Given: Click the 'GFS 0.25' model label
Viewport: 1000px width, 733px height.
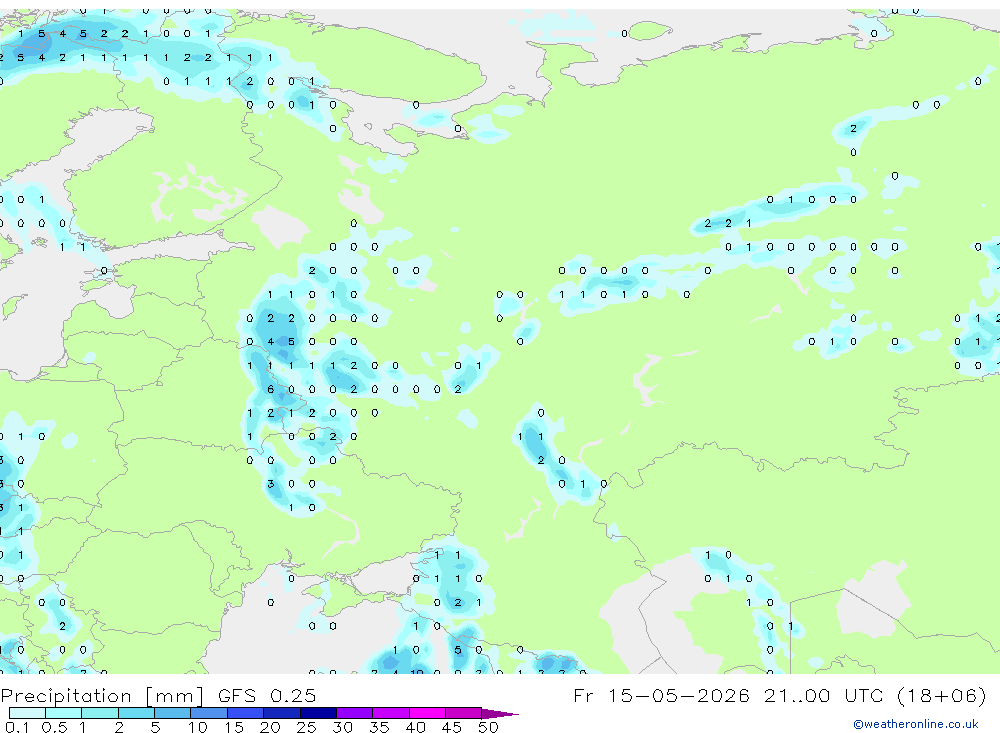Looking at the screenshot, I should pyautogui.click(x=267, y=695).
